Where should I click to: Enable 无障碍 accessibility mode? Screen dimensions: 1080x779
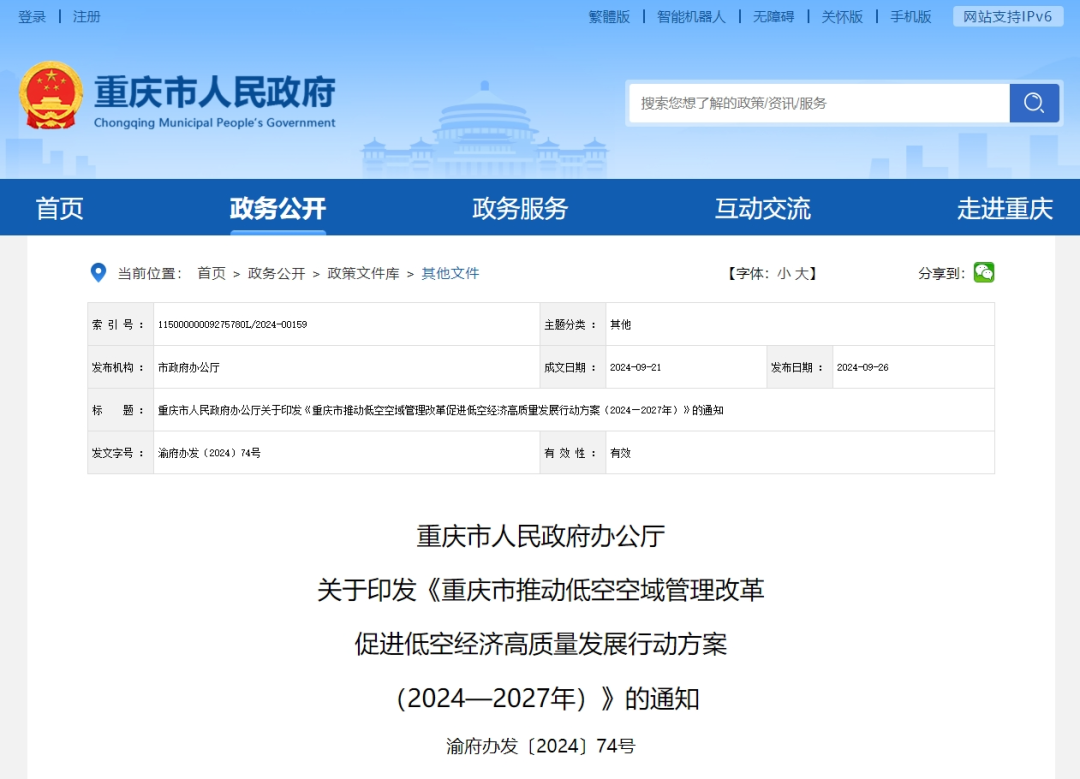click(x=773, y=16)
